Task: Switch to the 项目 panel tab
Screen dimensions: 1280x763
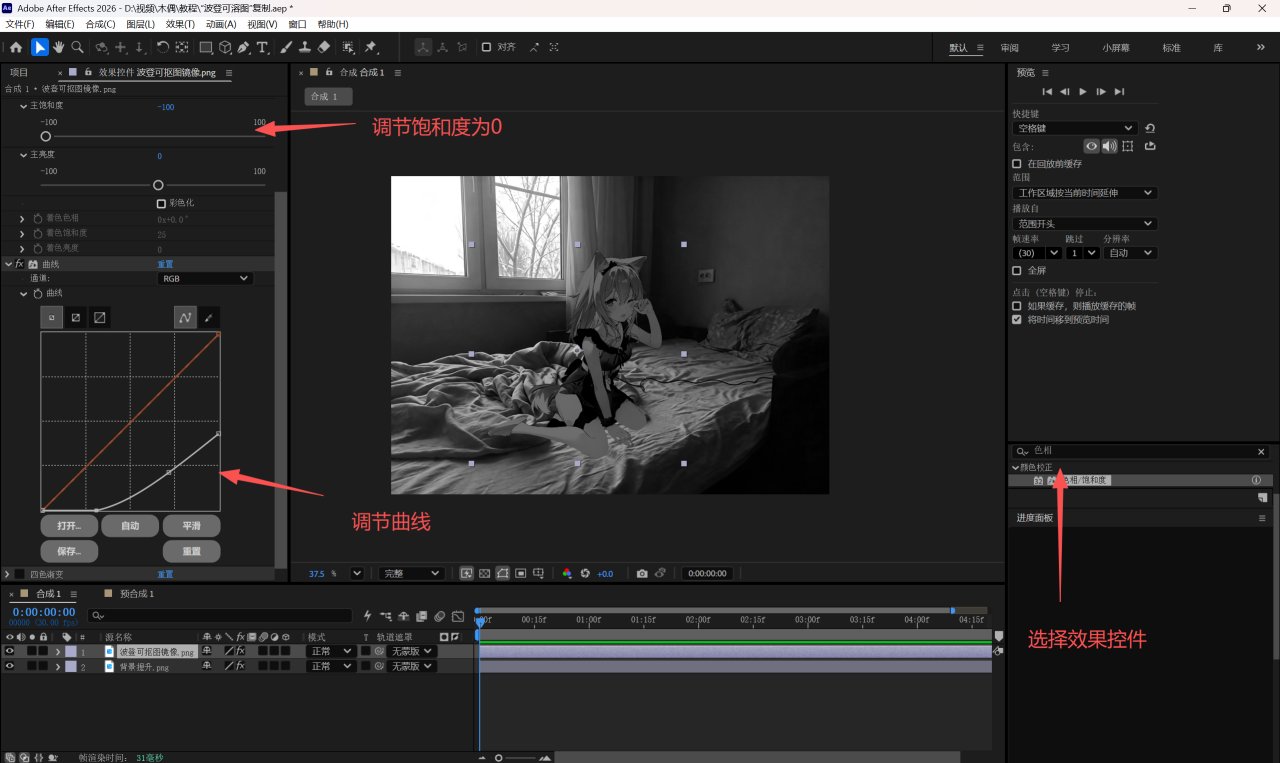Action: 19,73
